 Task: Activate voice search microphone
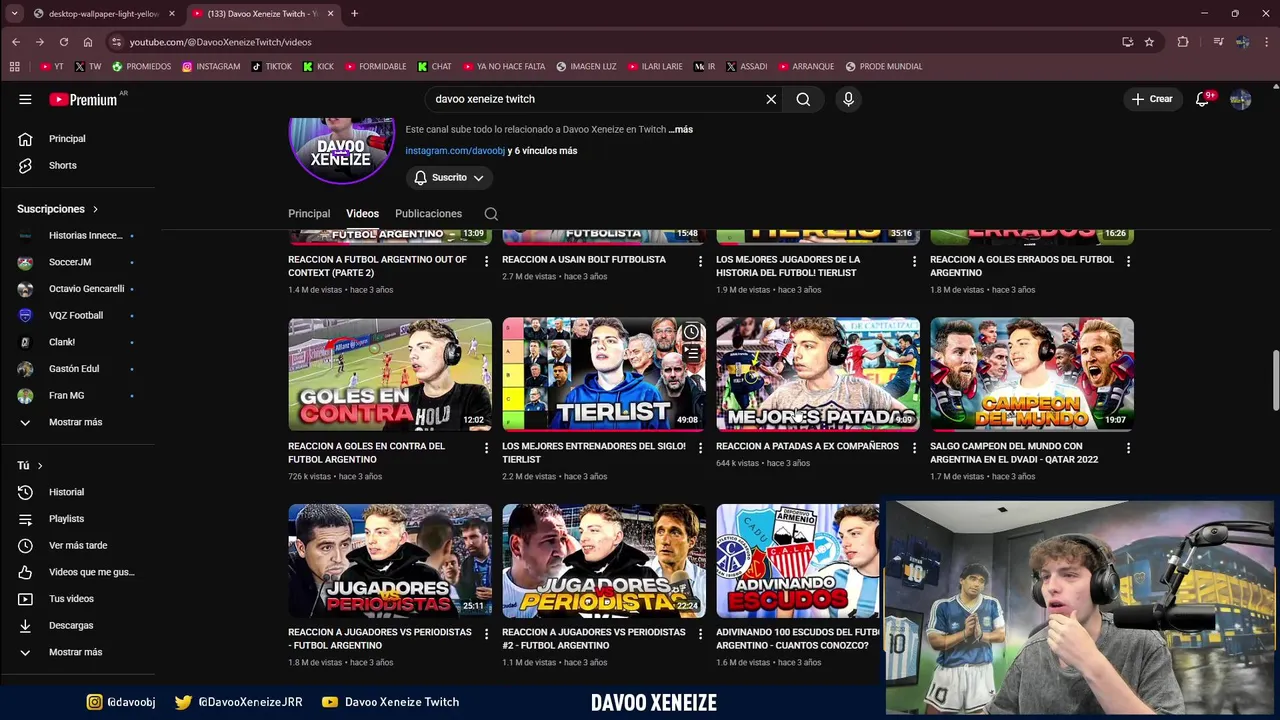(x=848, y=99)
